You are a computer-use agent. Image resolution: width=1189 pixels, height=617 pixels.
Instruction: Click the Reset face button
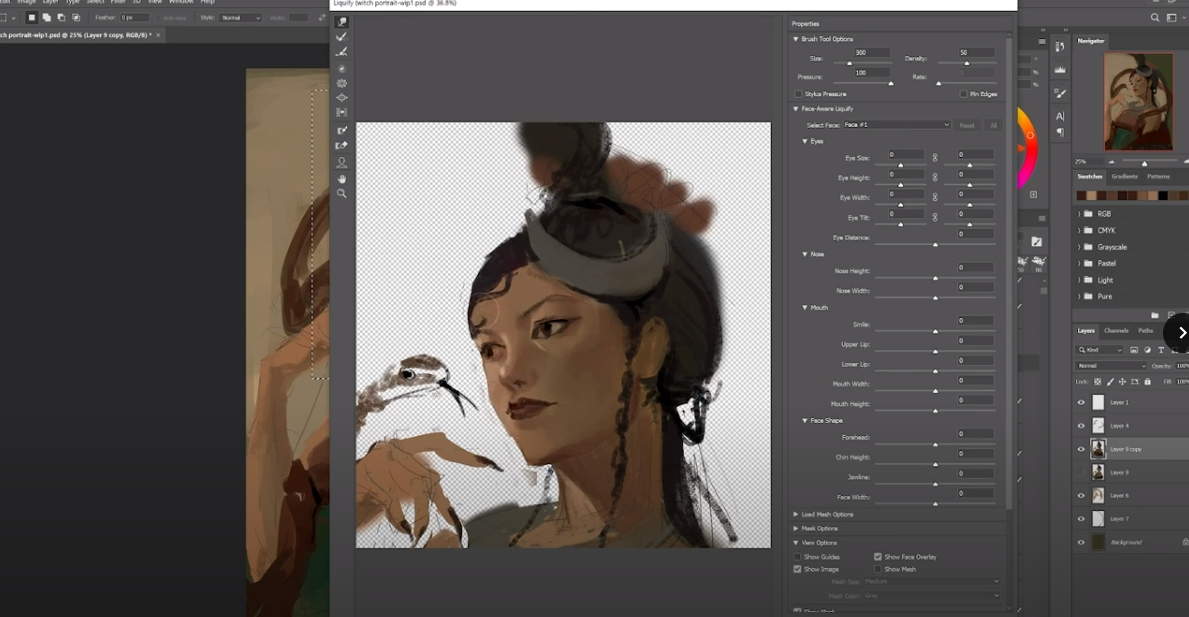[967, 125]
